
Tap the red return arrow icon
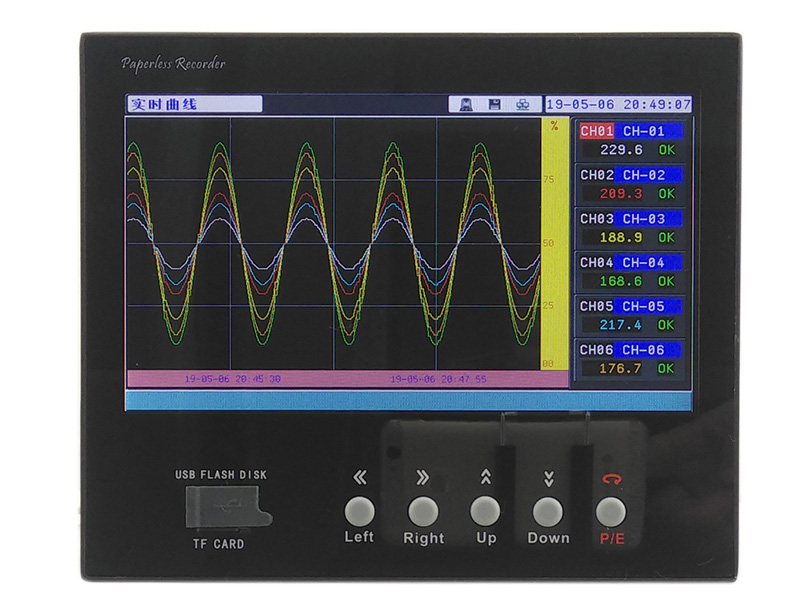(612, 479)
